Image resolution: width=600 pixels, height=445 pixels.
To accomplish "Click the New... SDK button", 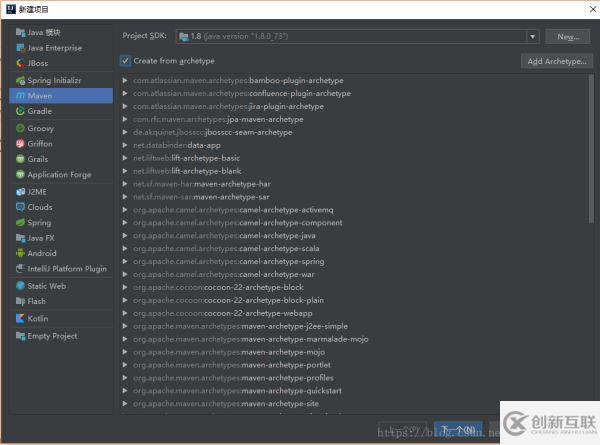I will pos(568,37).
